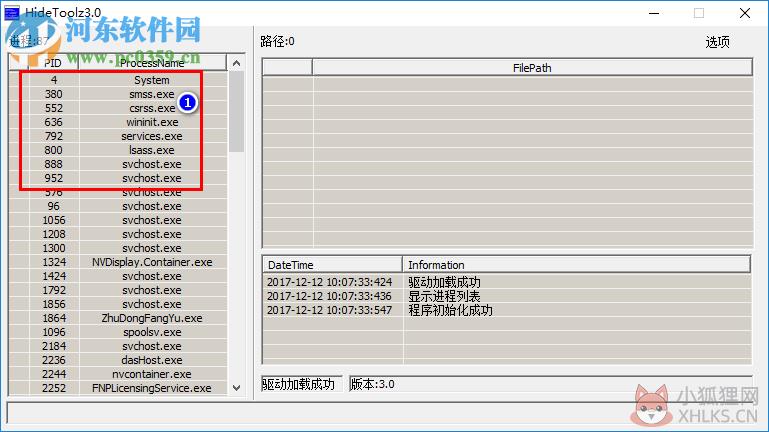This screenshot has width=769, height=432.
Task: Select the dasHost.exe process row
Action: (118, 360)
